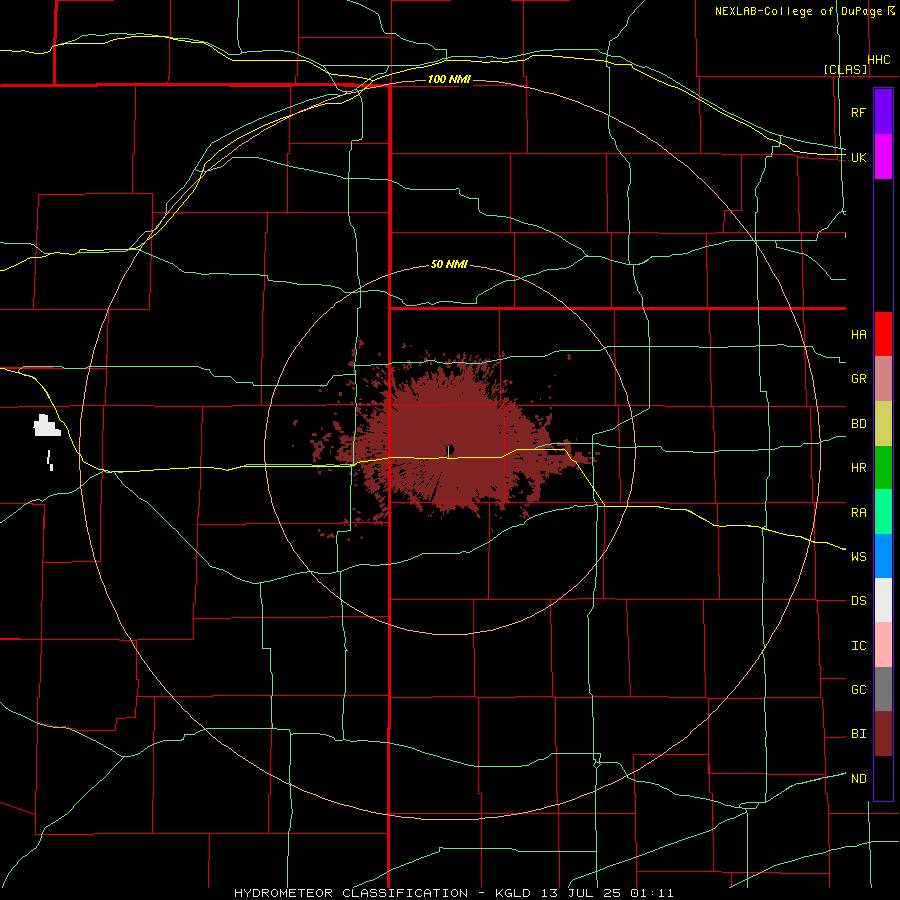Click the "ND" legend label
Screen dimensions: 900x900
coord(858,778)
